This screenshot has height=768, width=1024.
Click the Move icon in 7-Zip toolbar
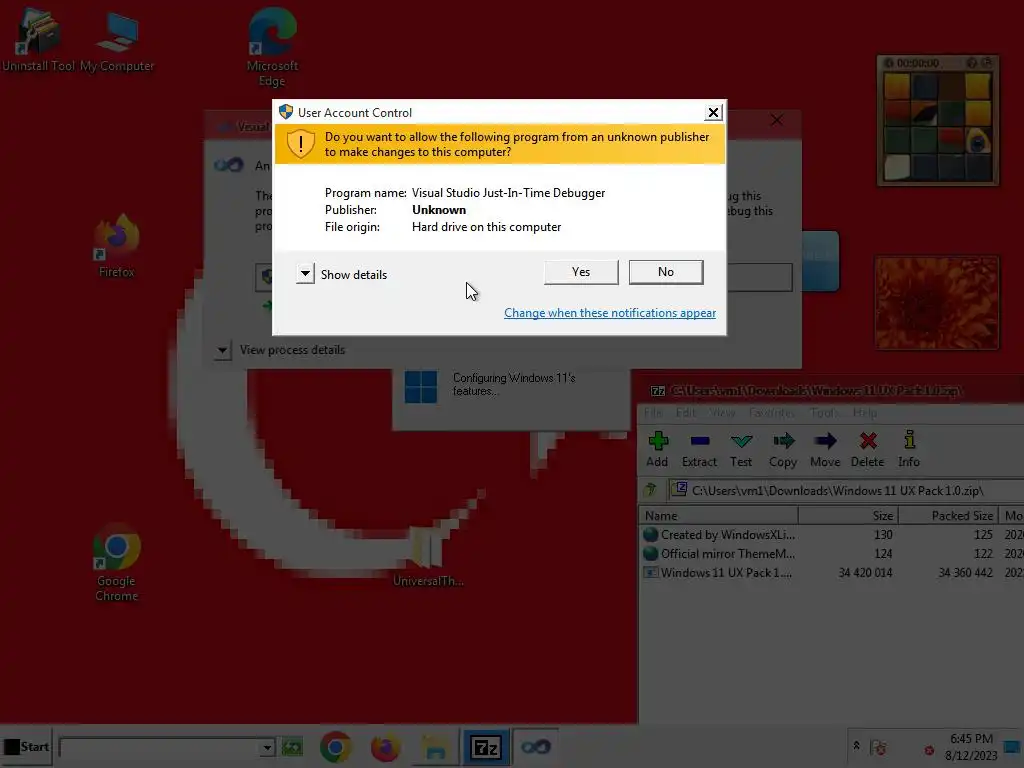point(825,449)
